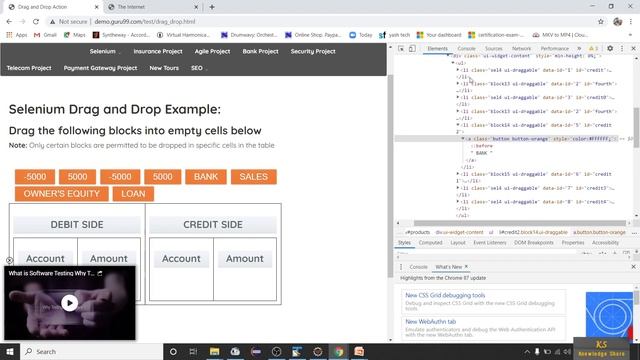
Task: Show more DevTools tabs with the double chevron
Action: point(579,48)
